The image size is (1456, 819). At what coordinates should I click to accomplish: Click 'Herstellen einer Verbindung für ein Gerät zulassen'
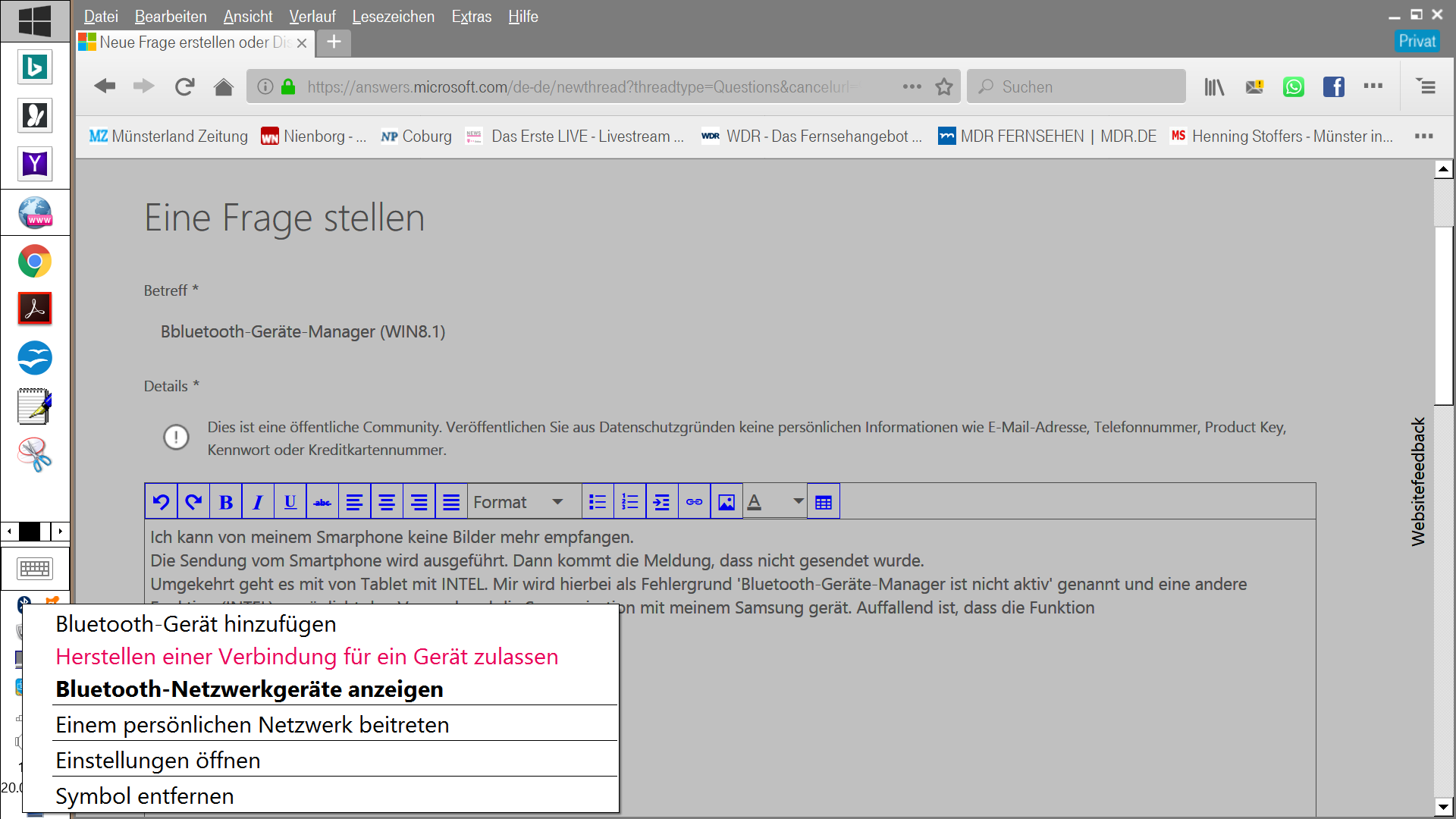(x=306, y=656)
